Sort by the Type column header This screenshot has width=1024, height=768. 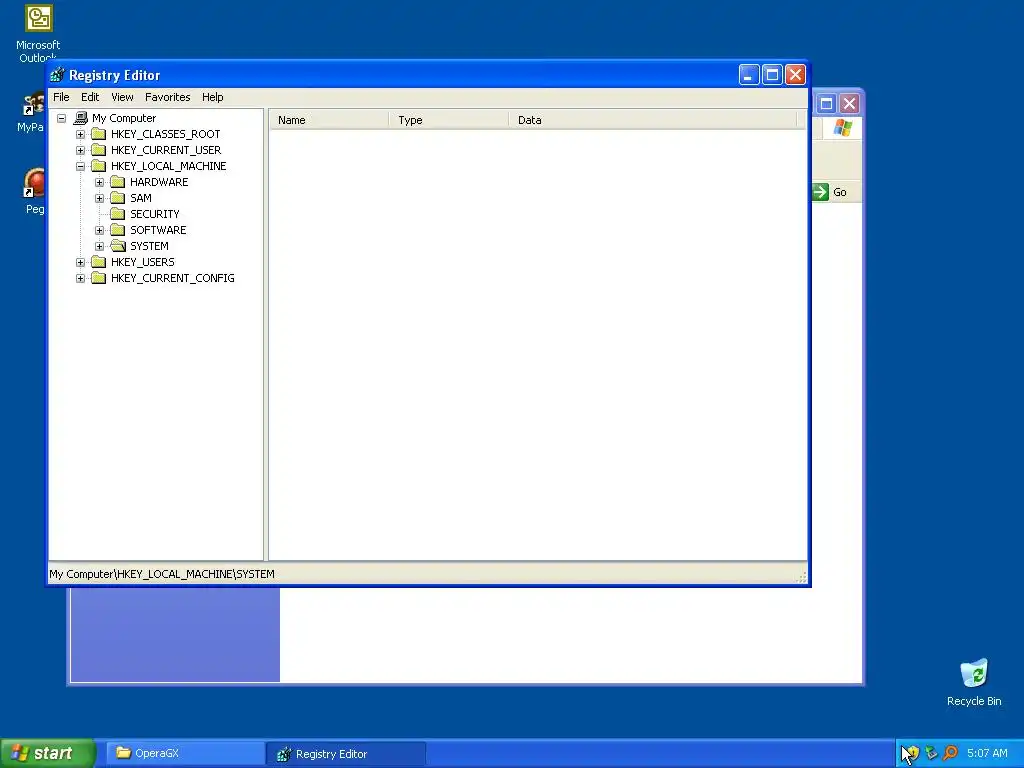[x=449, y=120]
